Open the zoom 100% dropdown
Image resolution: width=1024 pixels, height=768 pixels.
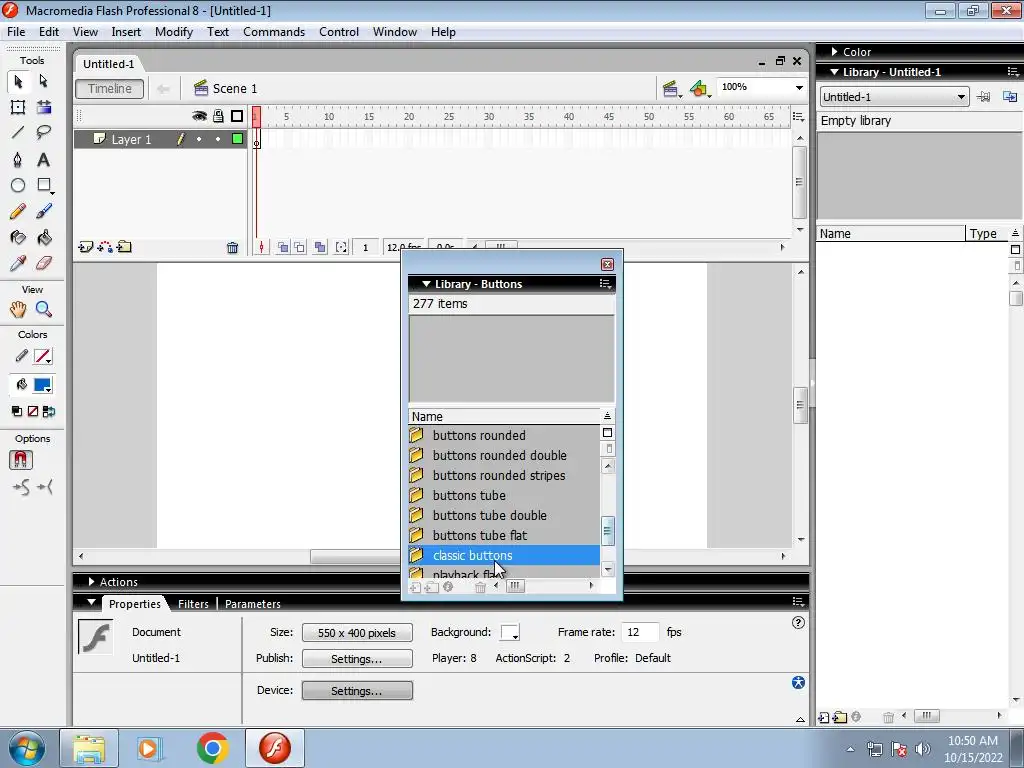[x=799, y=88]
